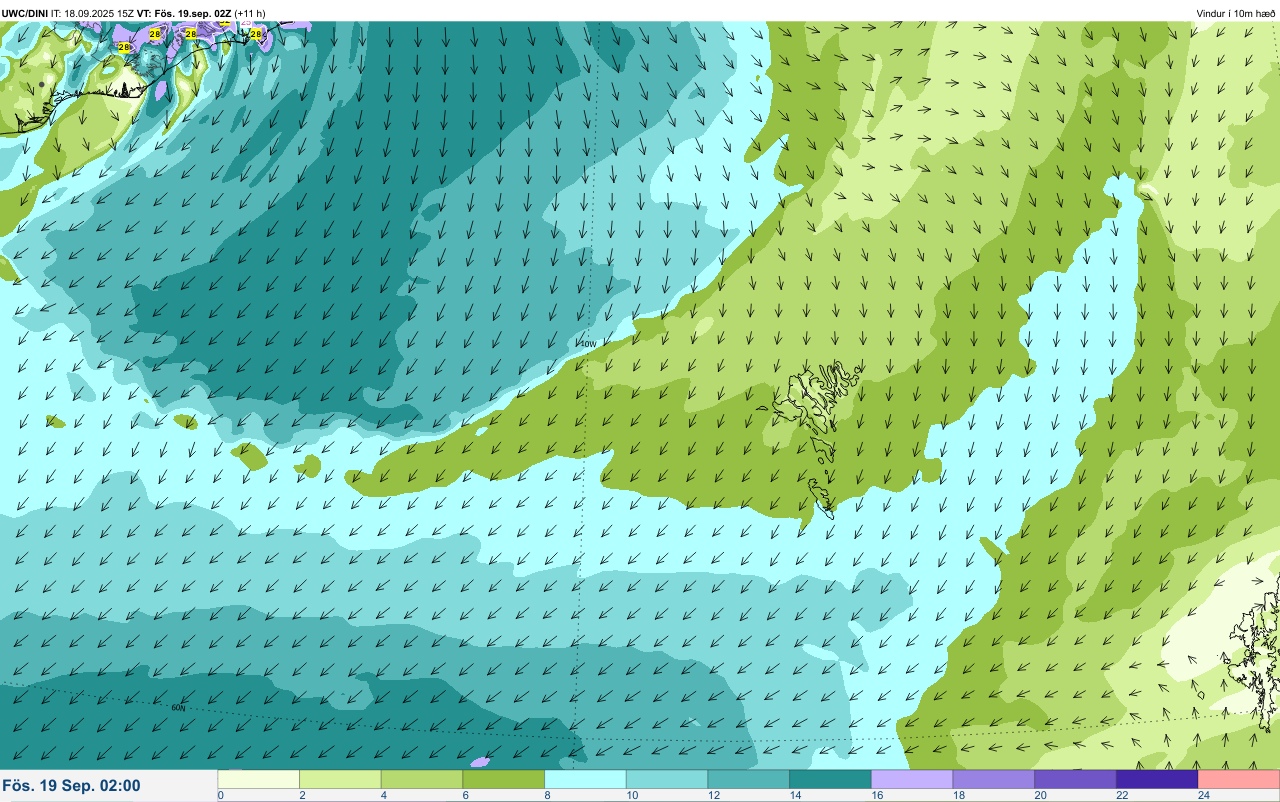
Task: Select the pink legend swatch above 24
Action: click(x=1239, y=779)
